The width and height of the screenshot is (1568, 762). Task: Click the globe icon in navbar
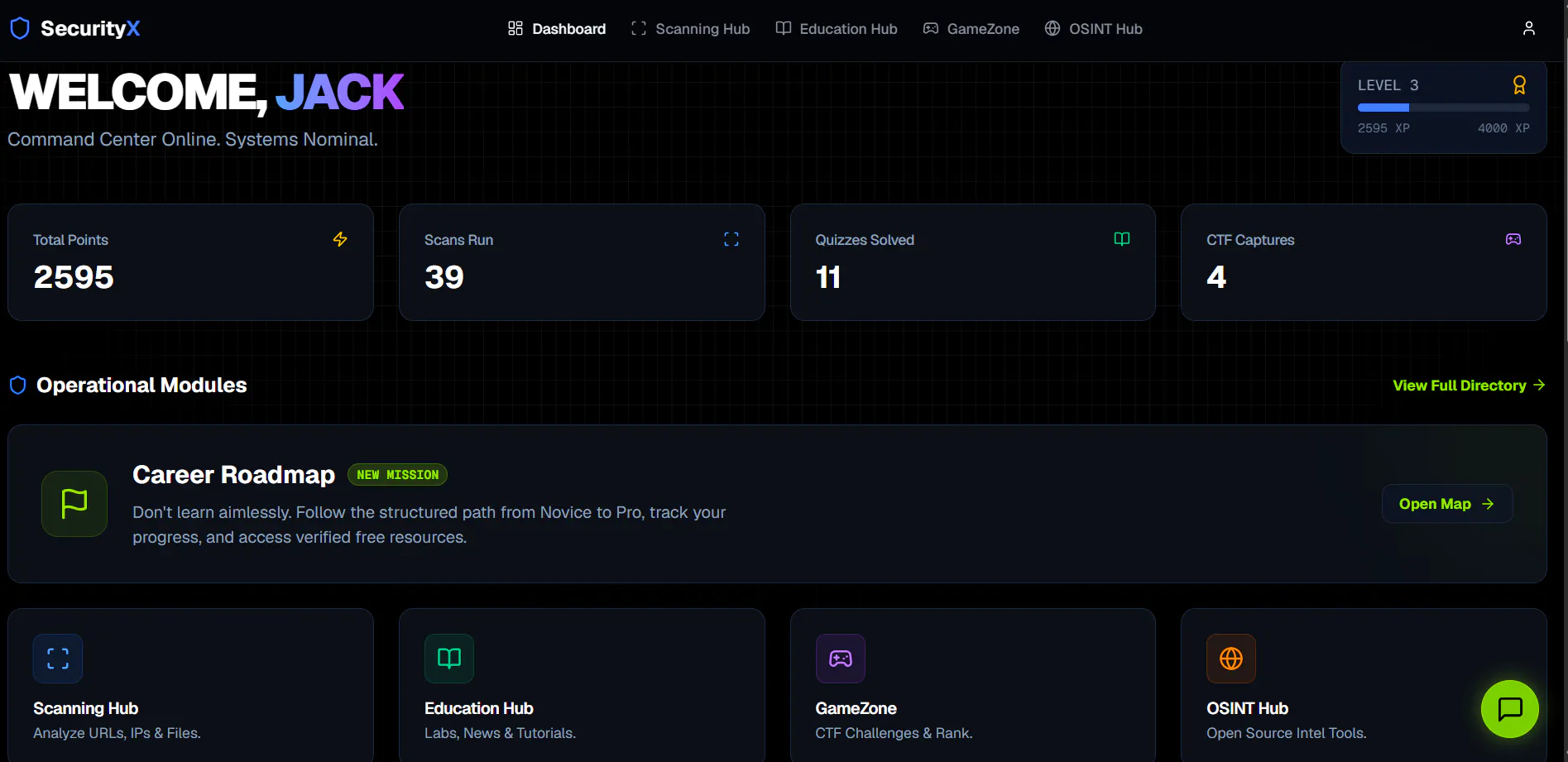[x=1053, y=28]
